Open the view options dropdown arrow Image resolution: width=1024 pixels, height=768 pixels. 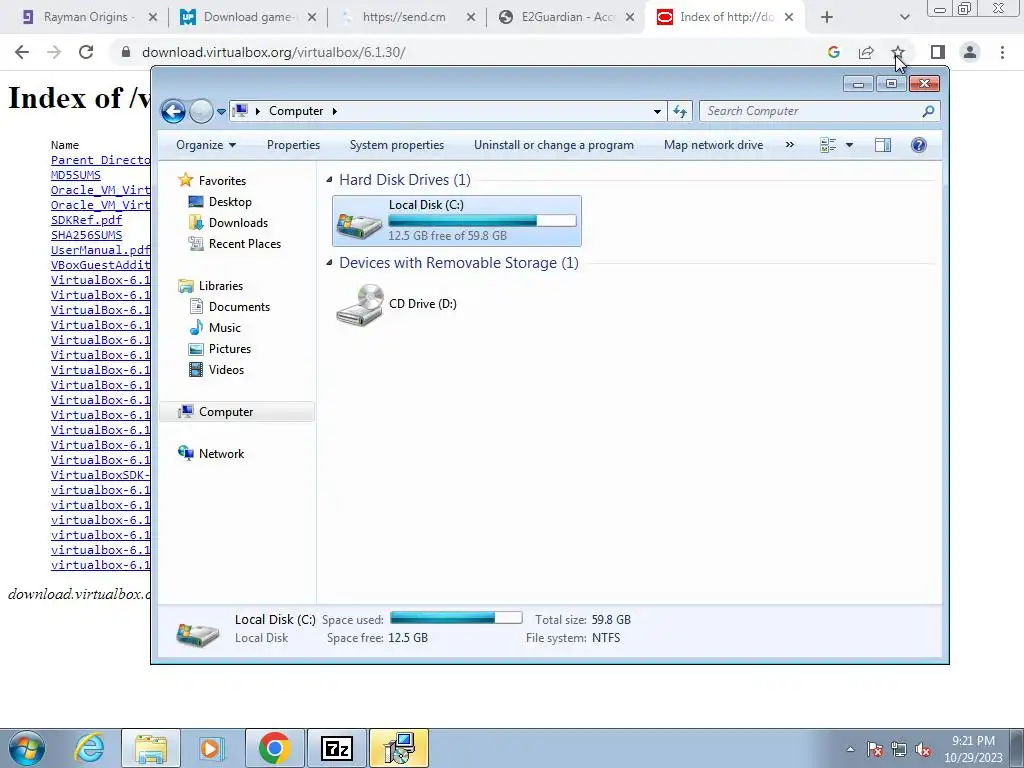(x=849, y=145)
